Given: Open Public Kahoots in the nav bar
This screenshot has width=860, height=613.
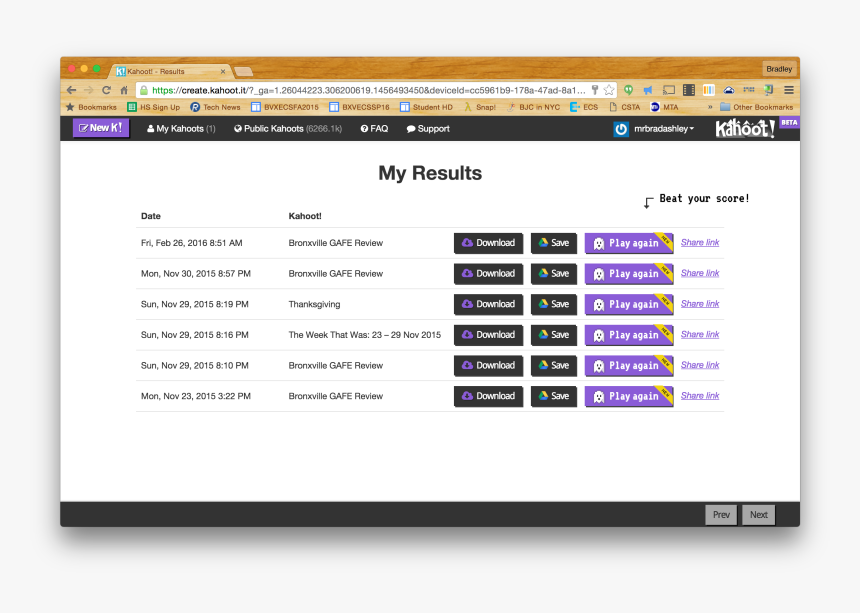Looking at the screenshot, I should click(288, 129).
